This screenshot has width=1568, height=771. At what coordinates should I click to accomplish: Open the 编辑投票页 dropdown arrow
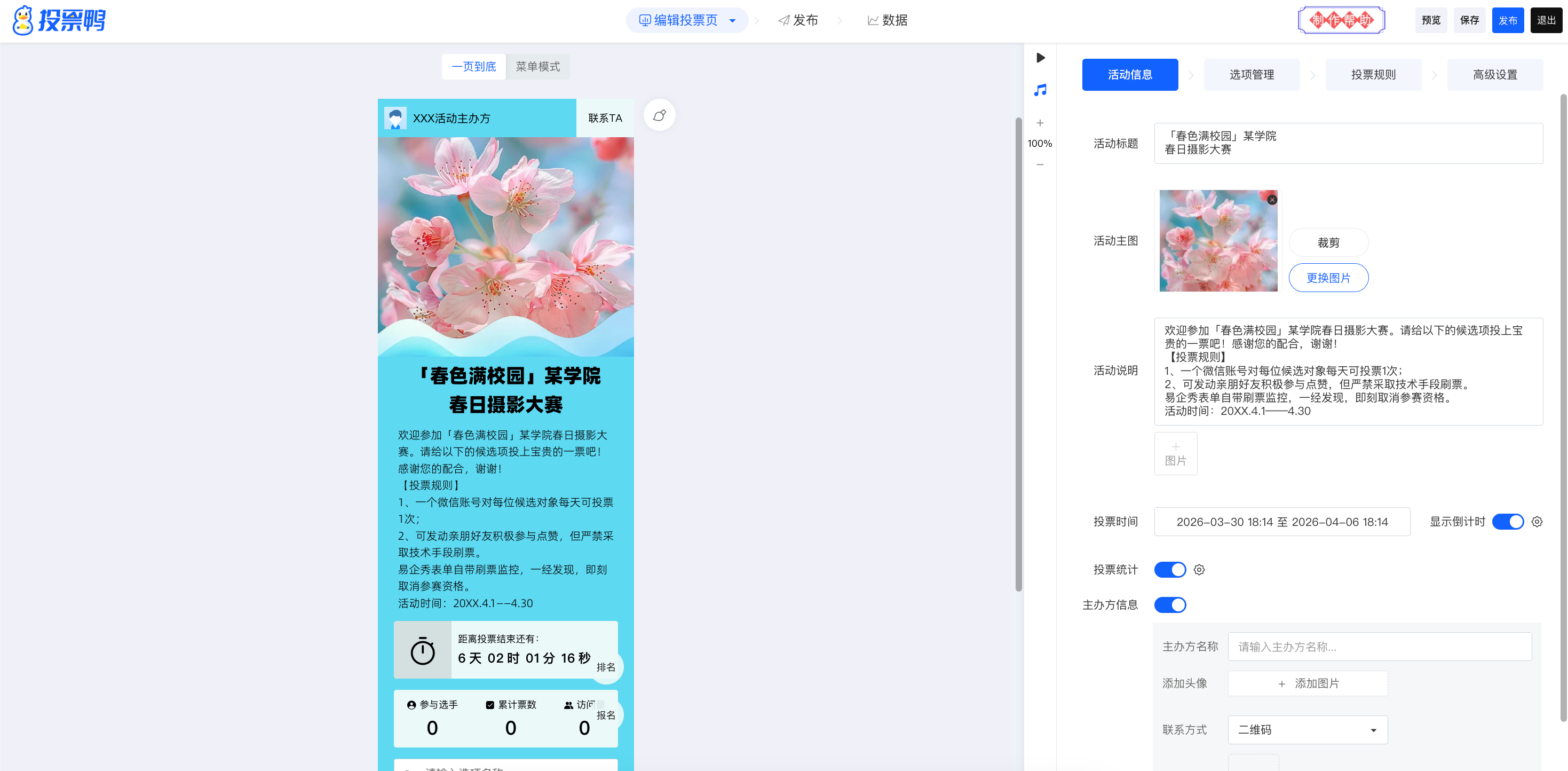[x=733, y=21]
